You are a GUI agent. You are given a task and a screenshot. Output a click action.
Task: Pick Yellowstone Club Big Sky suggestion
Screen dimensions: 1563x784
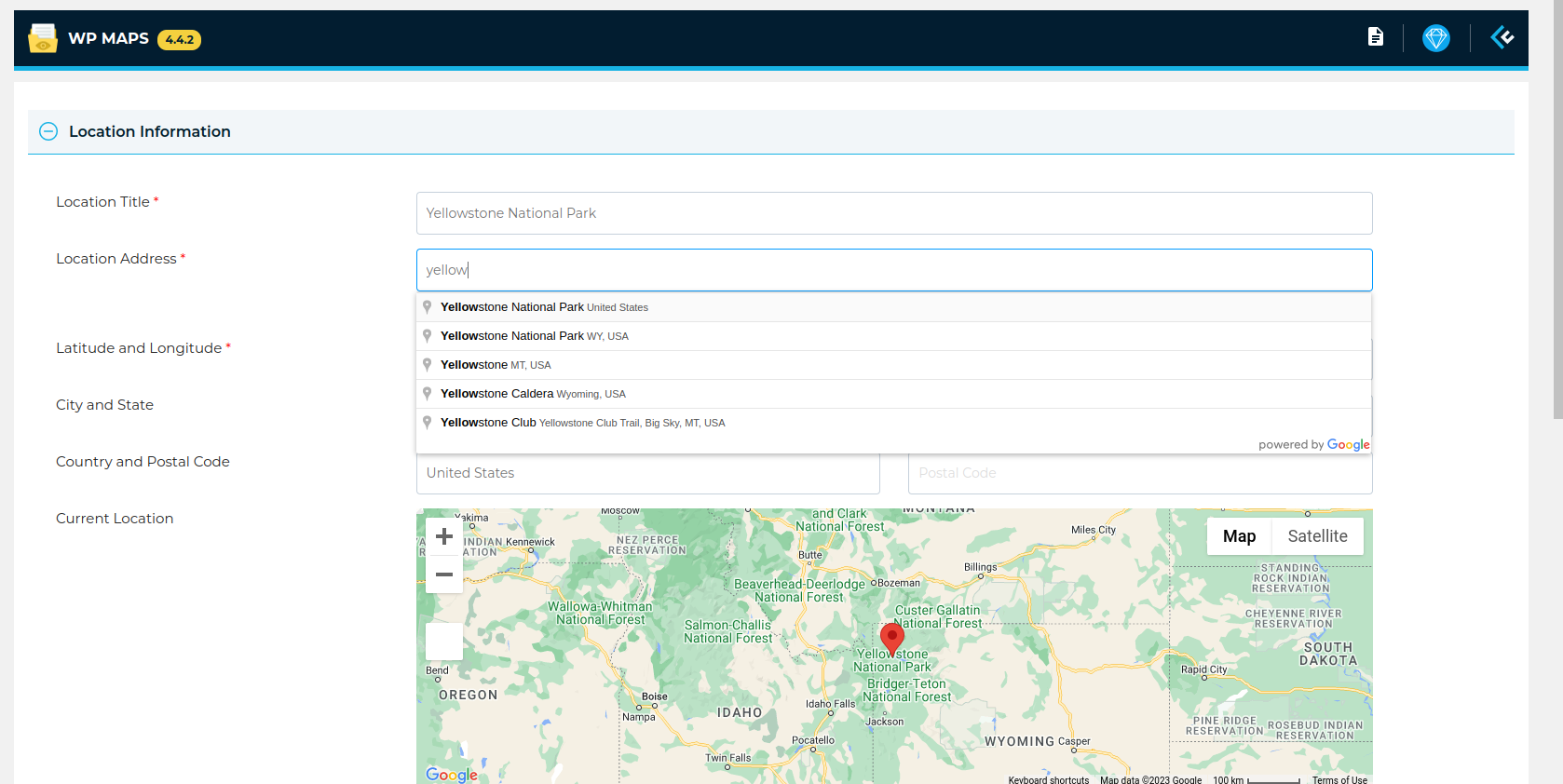894,423
